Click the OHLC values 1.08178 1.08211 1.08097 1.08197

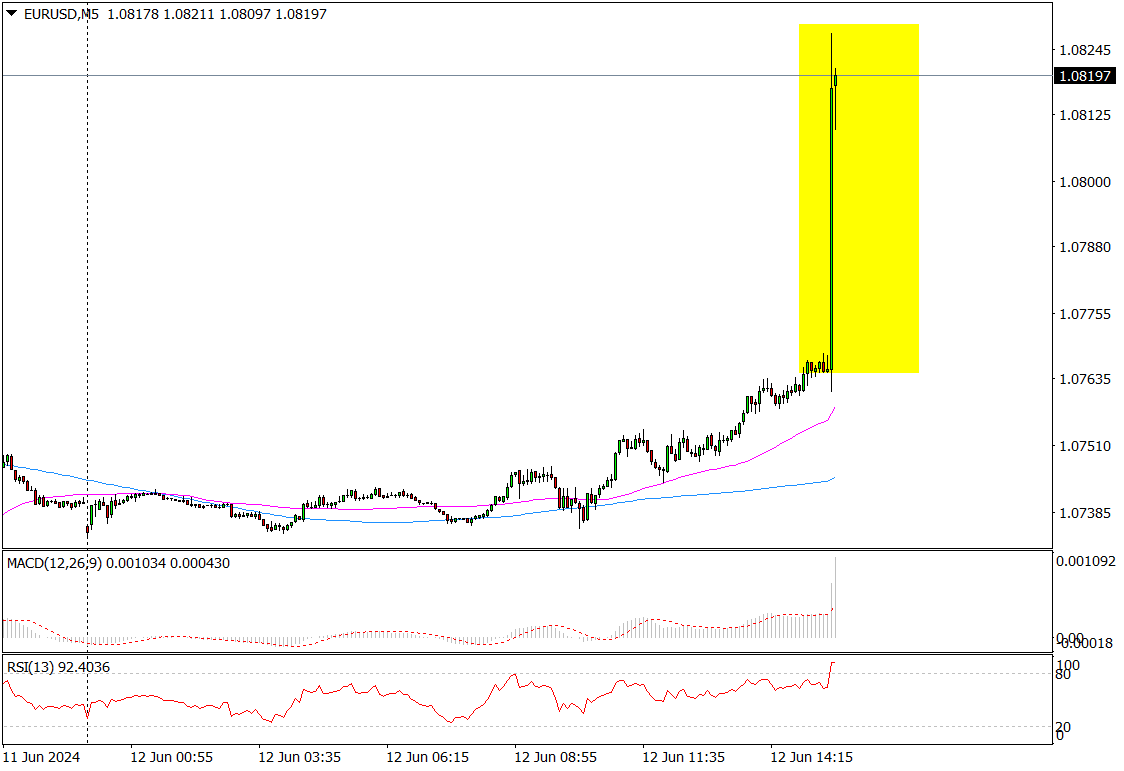click(216, 14)
